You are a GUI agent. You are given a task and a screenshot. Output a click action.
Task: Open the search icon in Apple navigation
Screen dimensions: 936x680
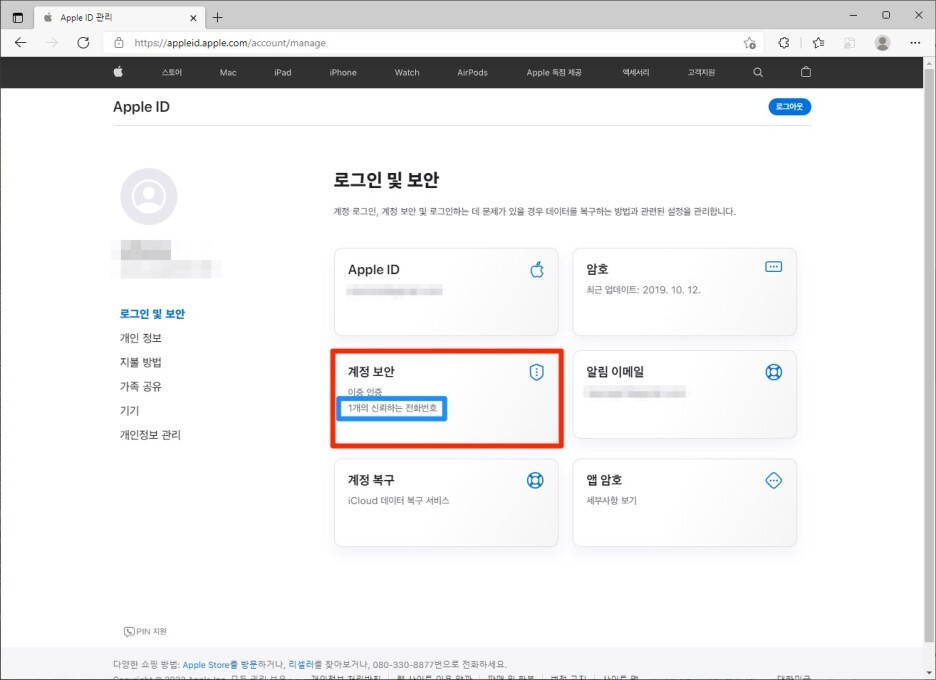(758, 72)
